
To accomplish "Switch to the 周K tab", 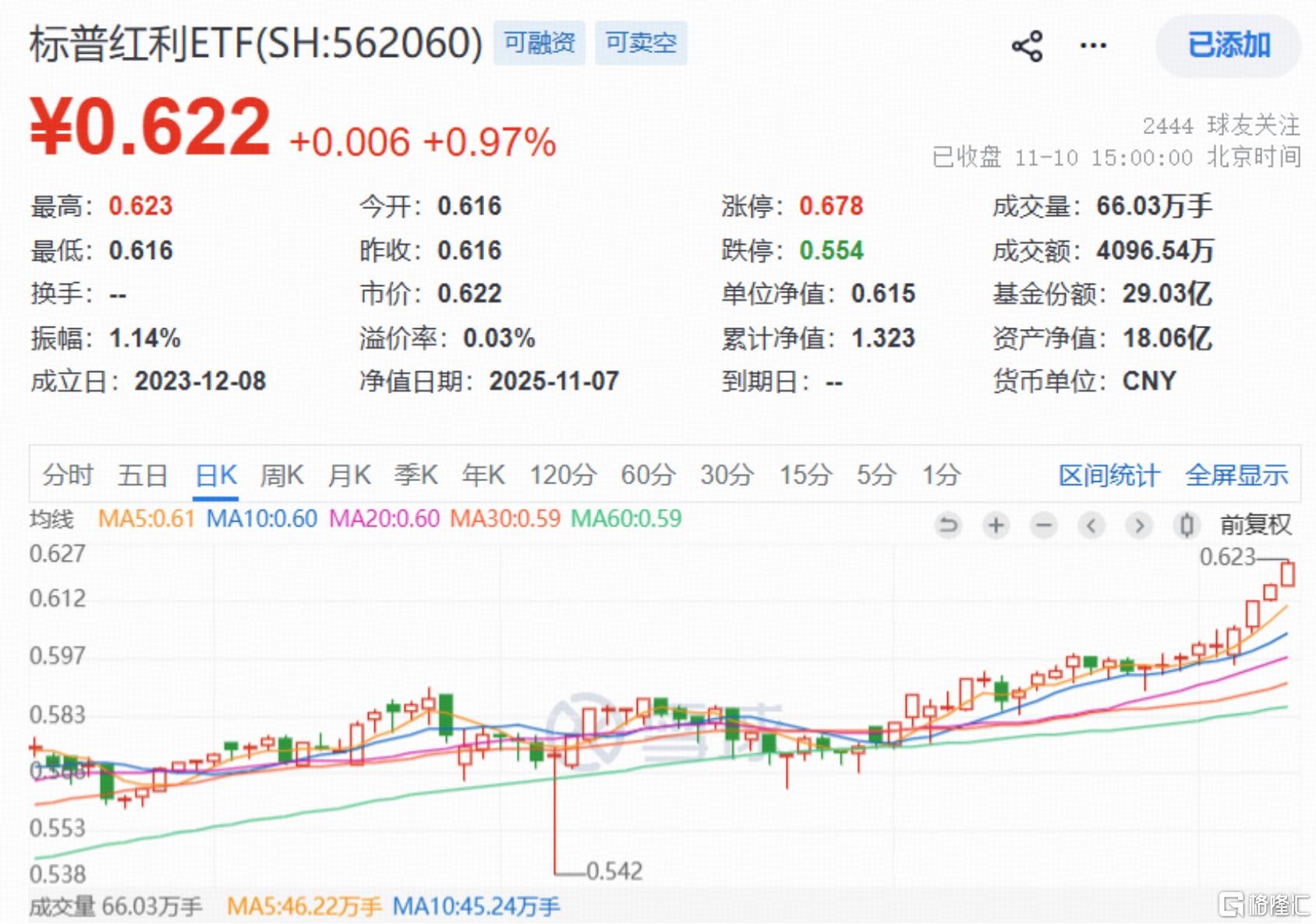I will pos(281,475).
